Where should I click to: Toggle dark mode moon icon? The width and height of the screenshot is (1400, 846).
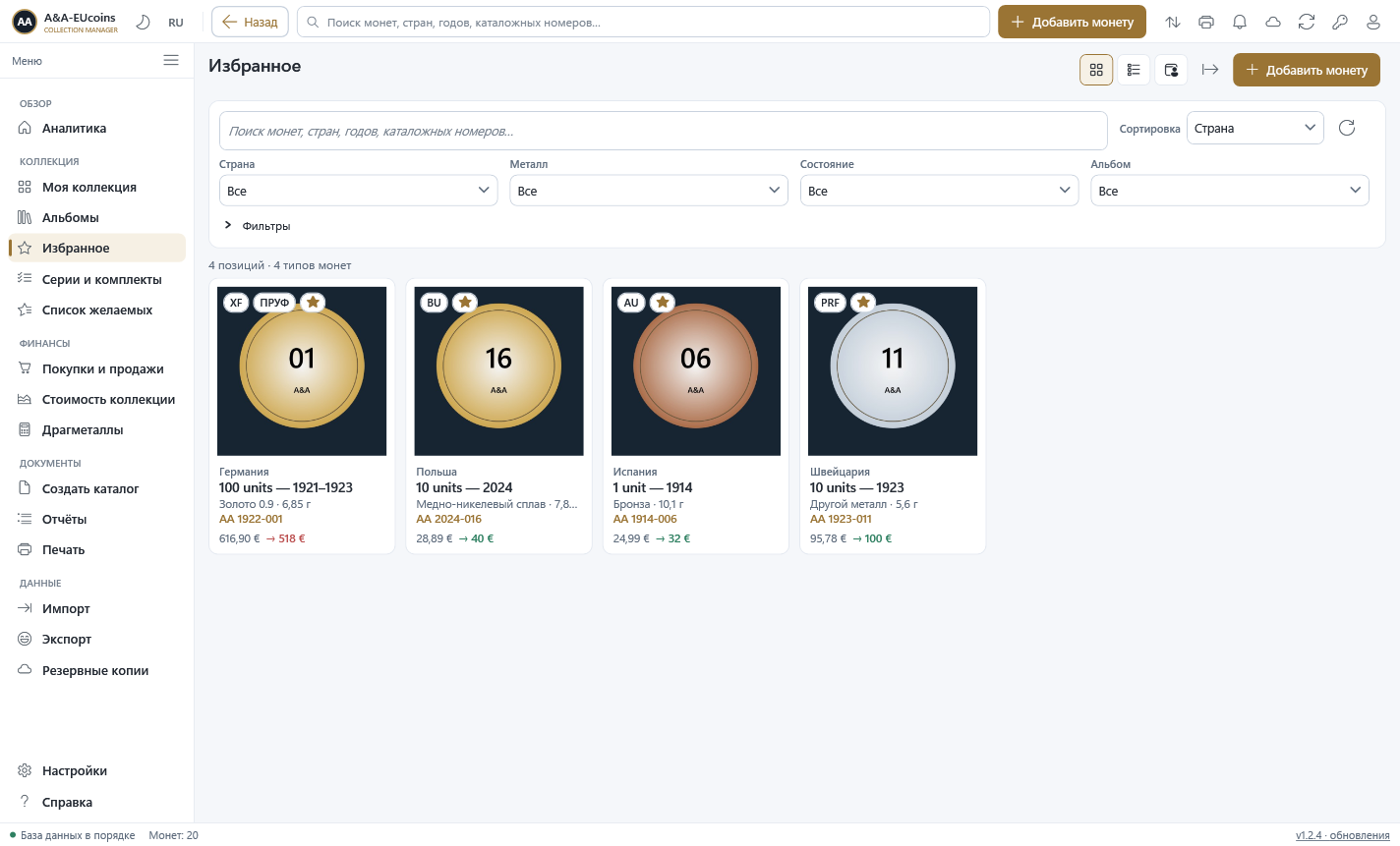point(143,22)
